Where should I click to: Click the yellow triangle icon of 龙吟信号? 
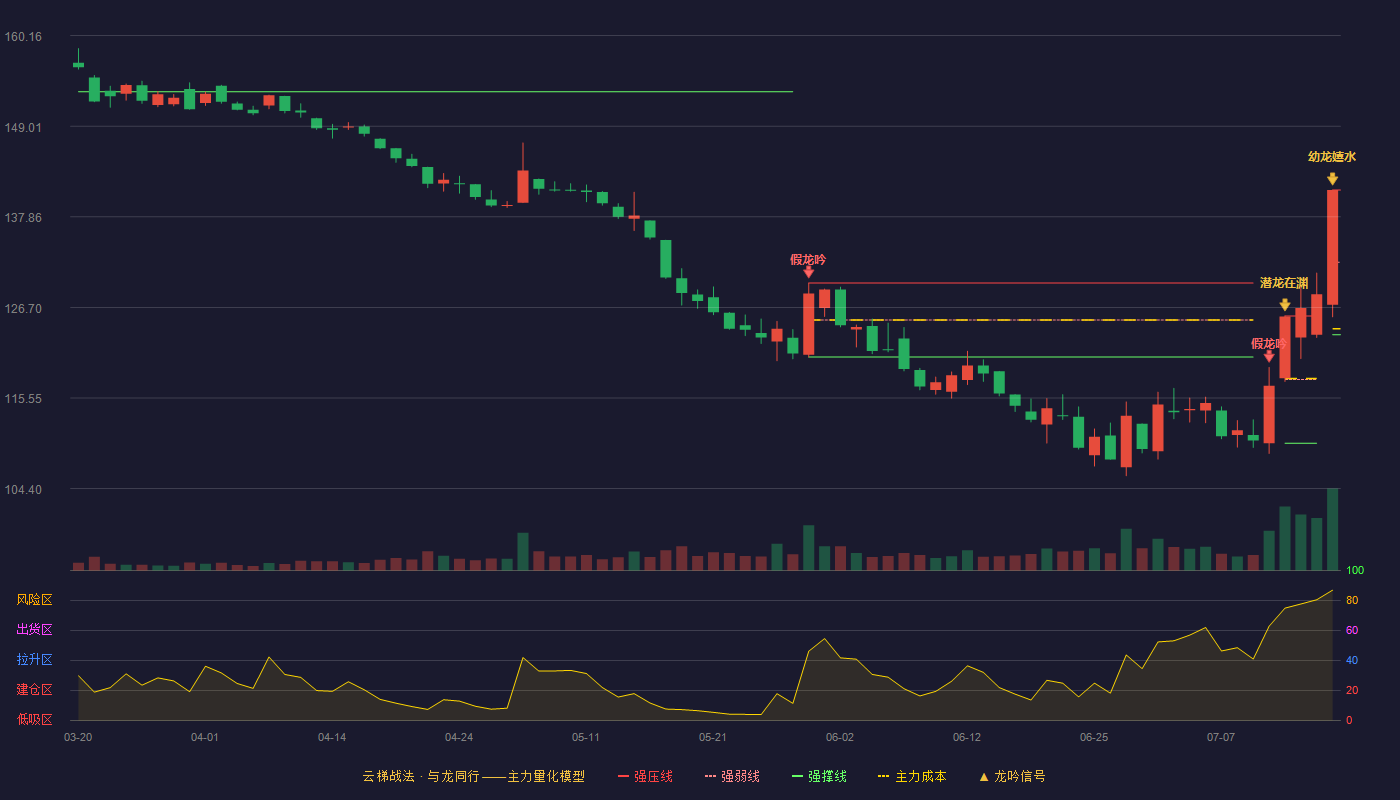[x=984, y=777]
